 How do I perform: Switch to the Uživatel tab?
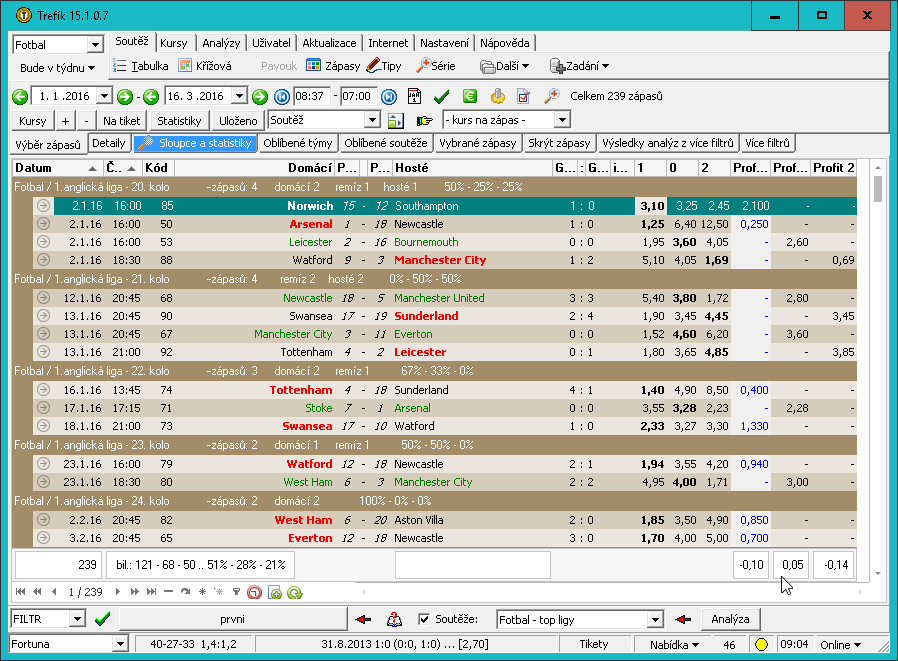point(271,43)
